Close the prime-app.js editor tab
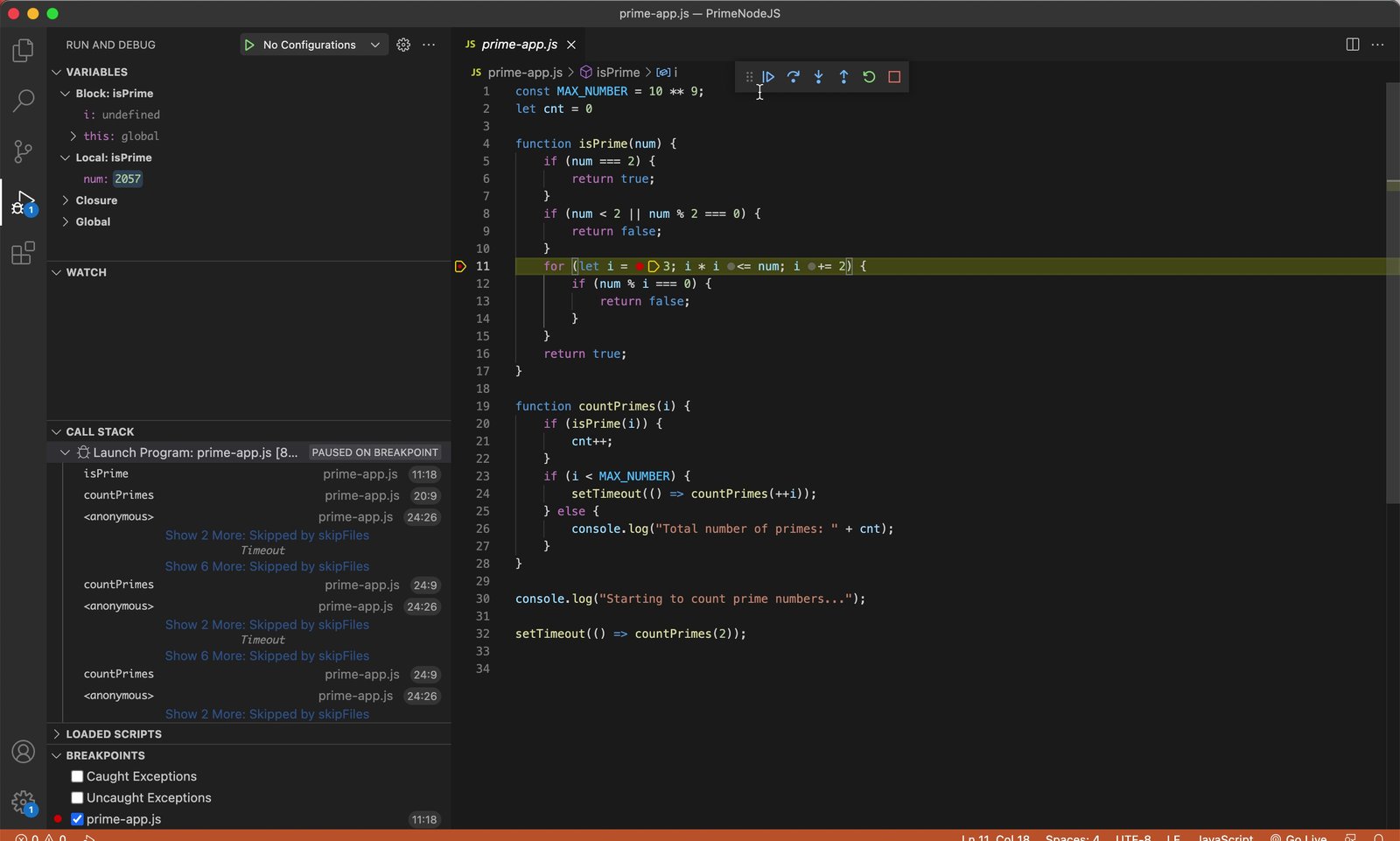The width and height of the screenshot is (1400, 841). coord(571,45)
